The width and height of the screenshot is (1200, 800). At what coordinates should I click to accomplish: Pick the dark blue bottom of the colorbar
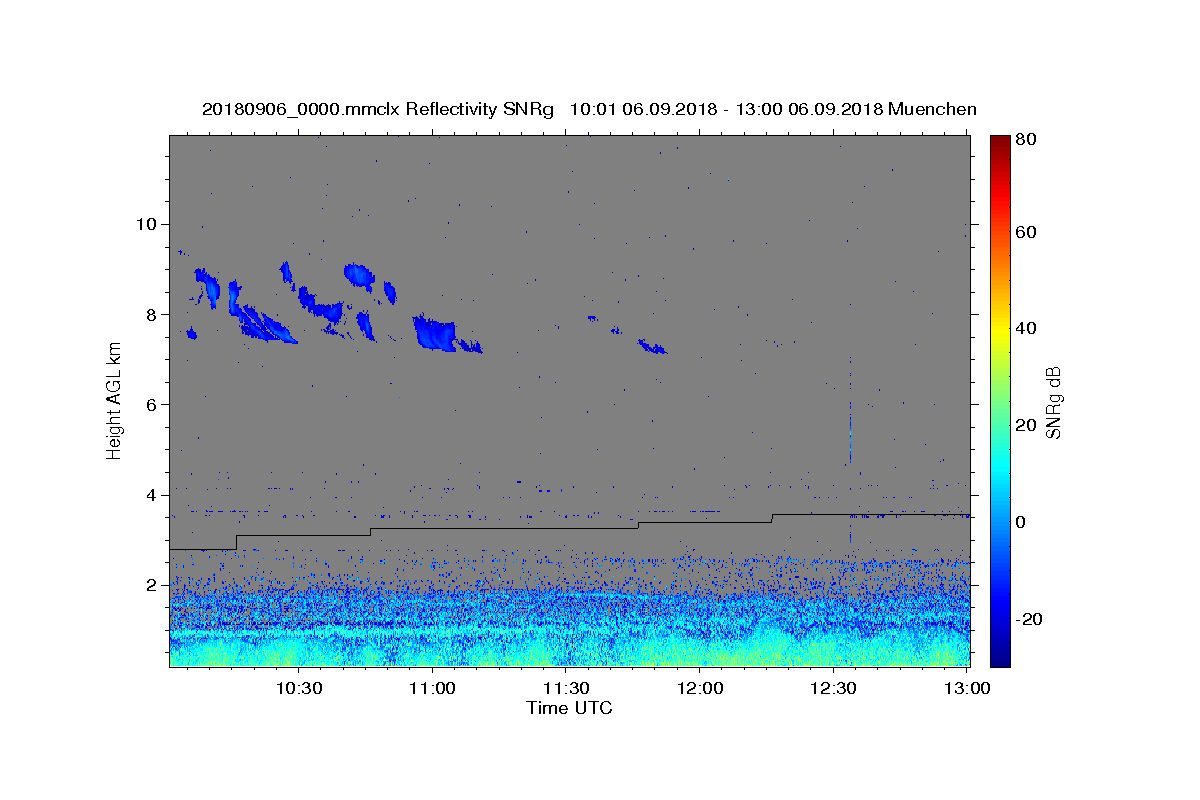click(x=1000, y=658)
